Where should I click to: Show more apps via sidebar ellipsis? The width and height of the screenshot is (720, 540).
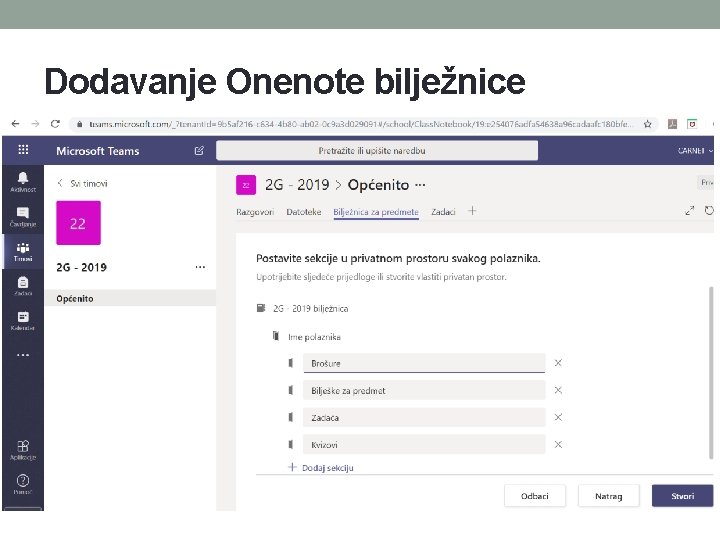pos(23,355)
